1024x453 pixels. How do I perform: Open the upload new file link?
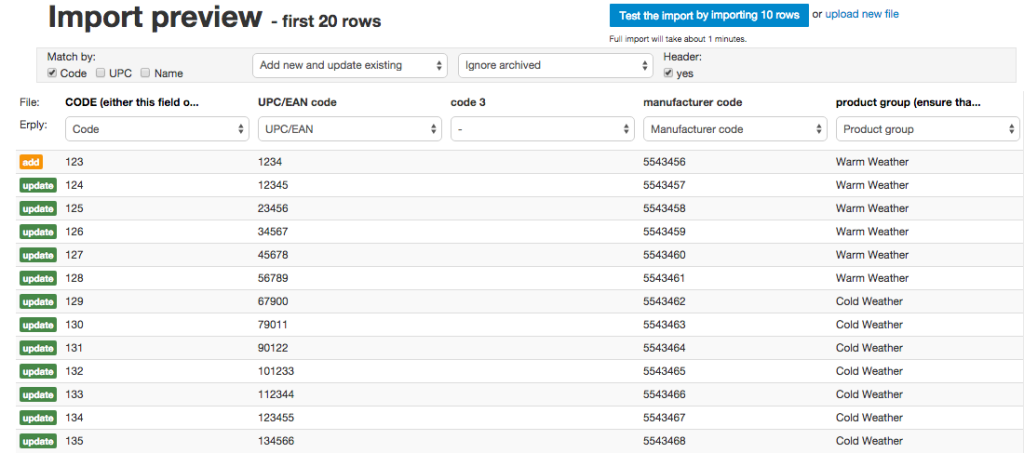tap(862, 14)
